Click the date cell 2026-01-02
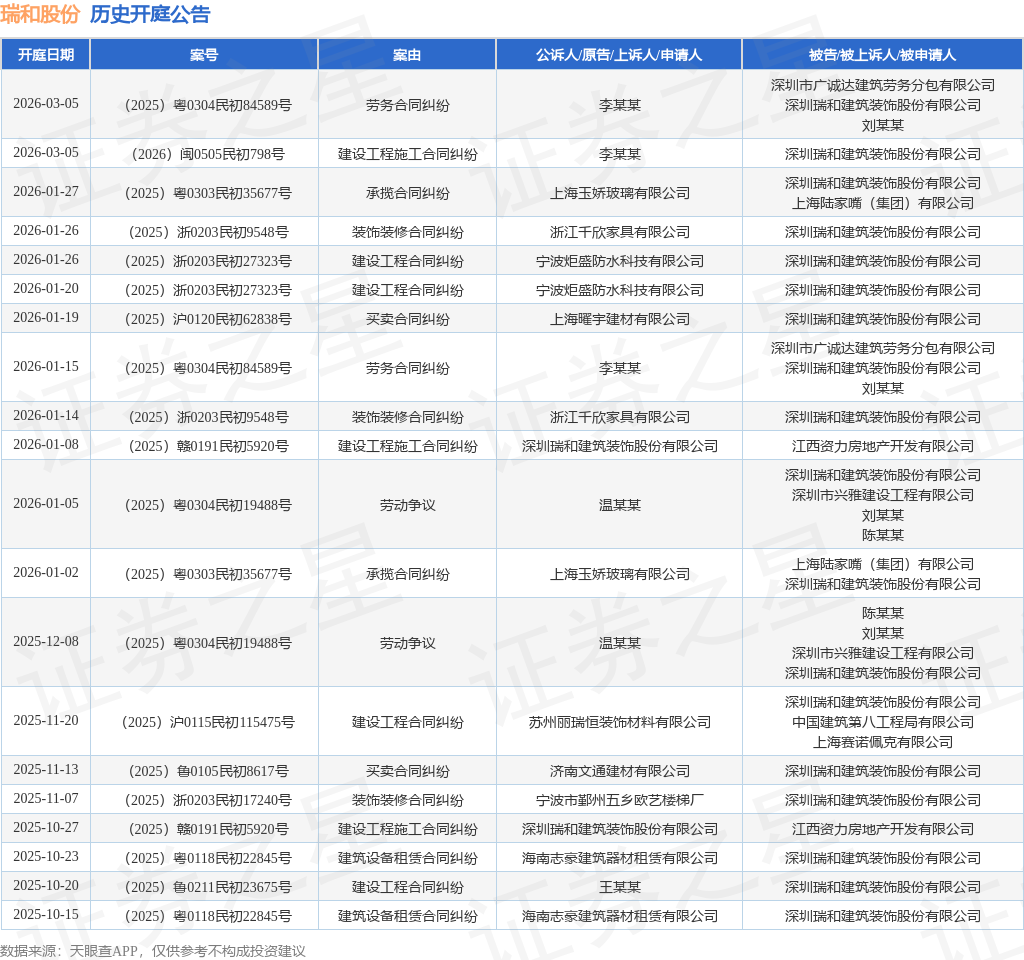Image resolution: width=1024 pixels, height=960 pixels. [x=46, y=573]
